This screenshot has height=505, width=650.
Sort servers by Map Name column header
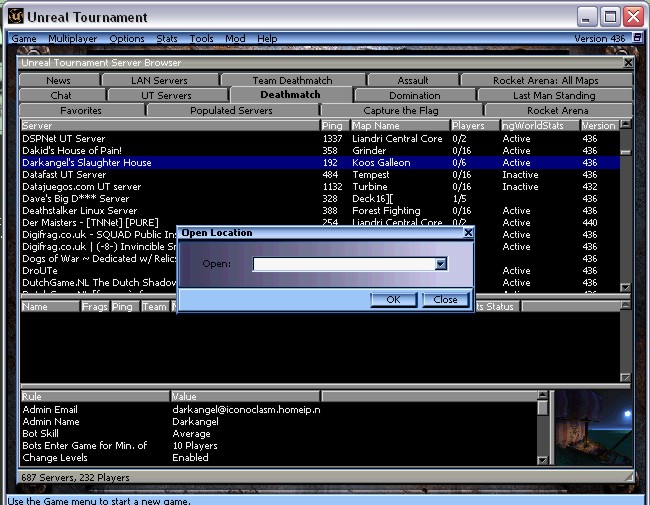pos(400,125)
